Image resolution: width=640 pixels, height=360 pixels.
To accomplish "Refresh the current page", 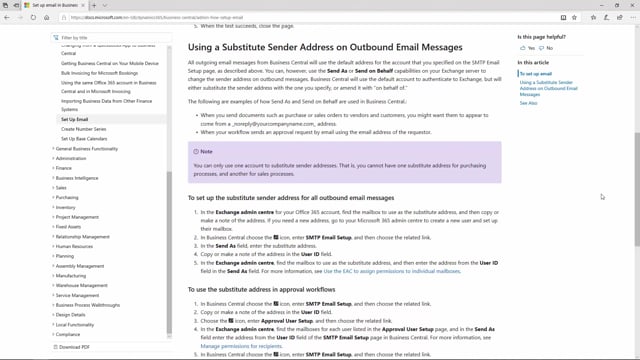I will click(x=33, y=18).
